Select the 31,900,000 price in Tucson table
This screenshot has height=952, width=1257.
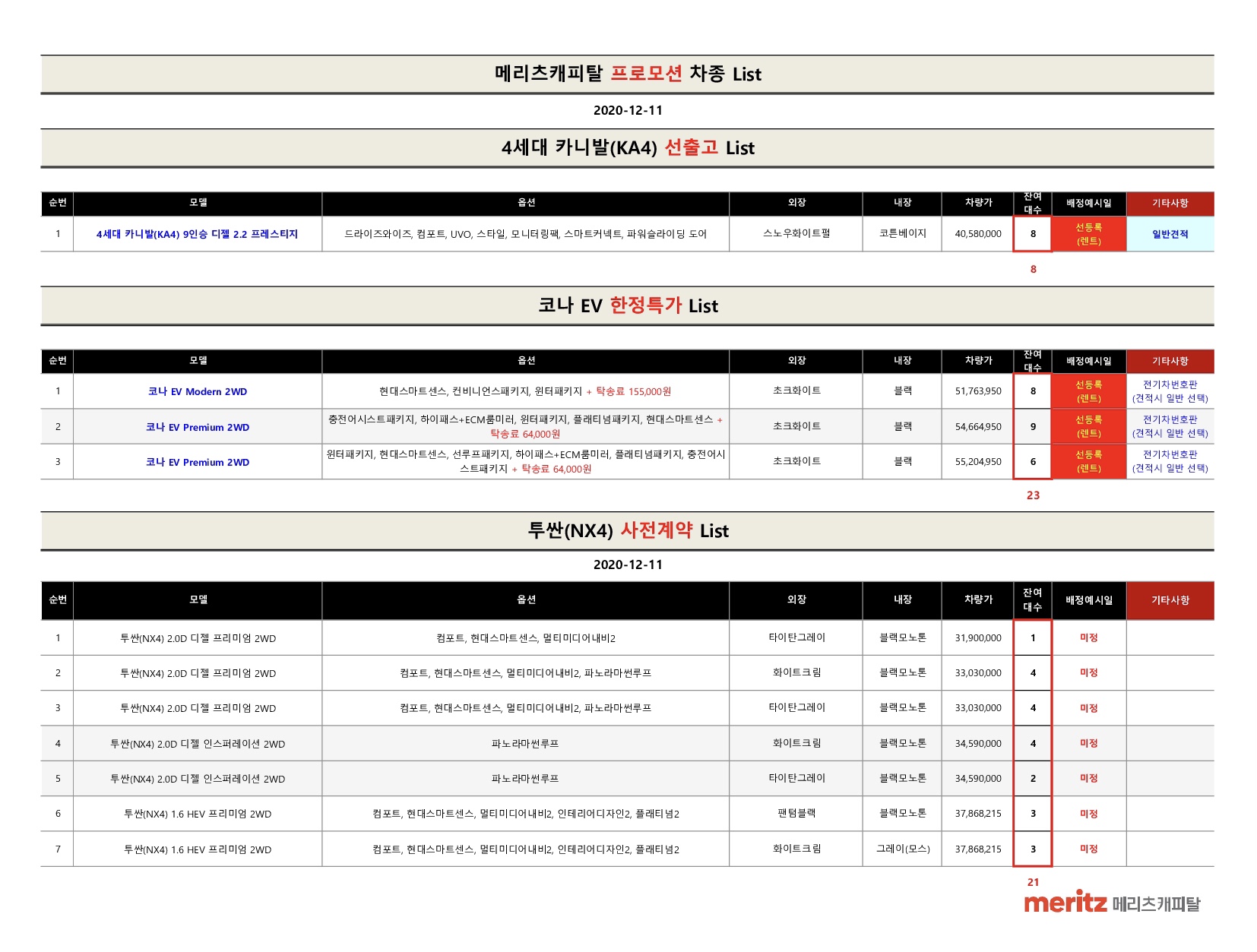(x=977, y=638)
